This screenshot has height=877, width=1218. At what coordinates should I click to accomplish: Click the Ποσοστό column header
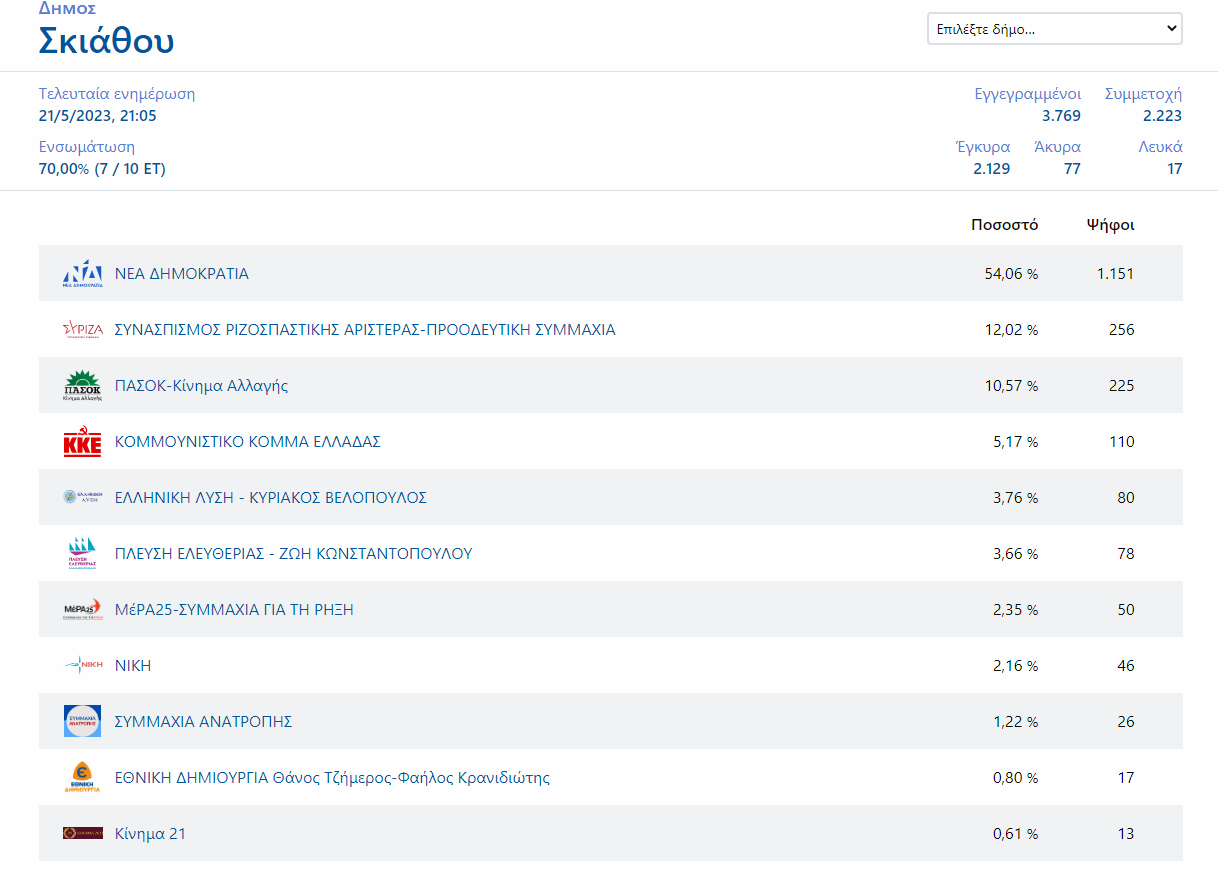click(1004, 225)
